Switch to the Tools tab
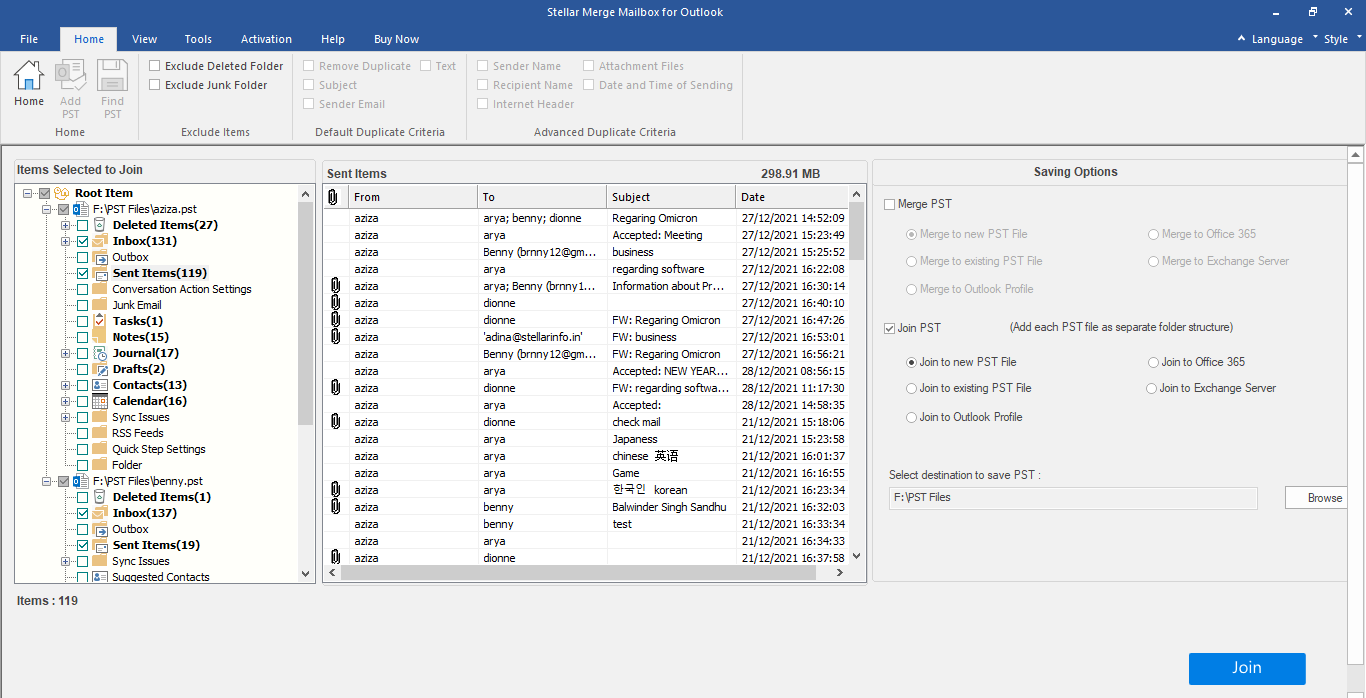 [x=198, y=39]
